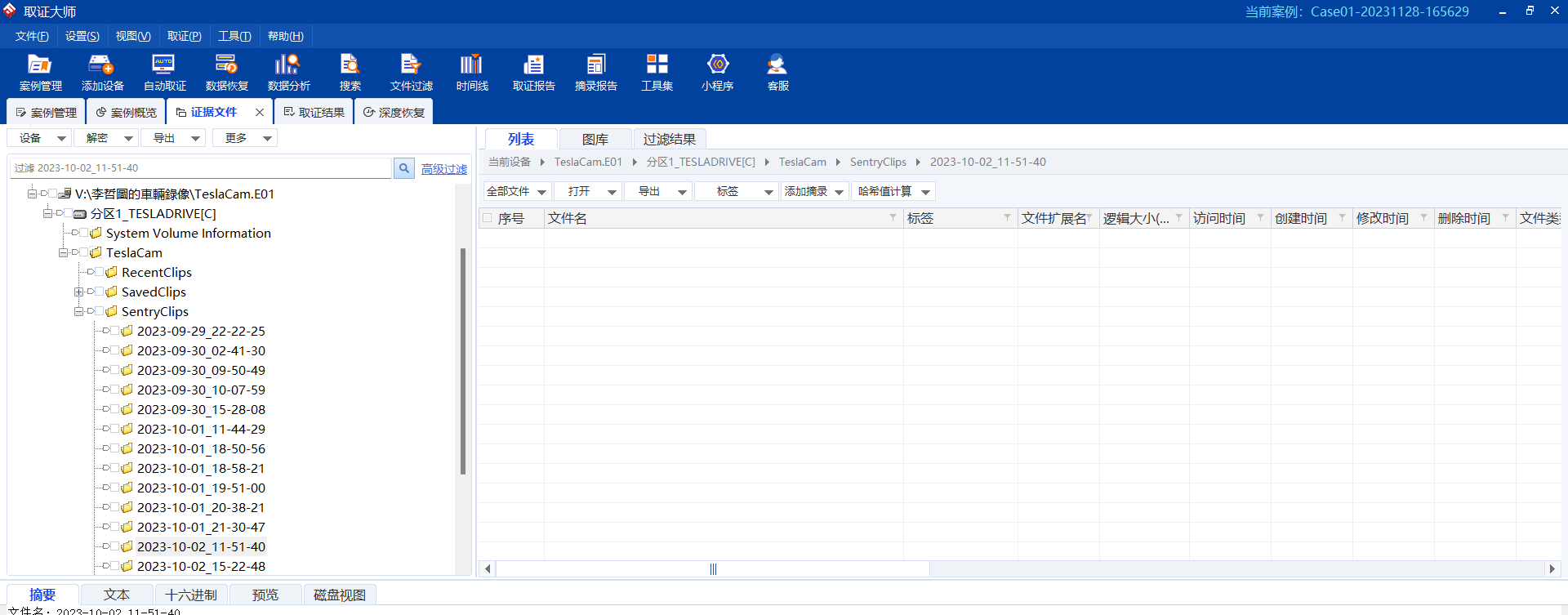Viewport: 1568px width, 615px height.
Task: Generate 取证报告 from the toolbar
Action: [533, 72]
